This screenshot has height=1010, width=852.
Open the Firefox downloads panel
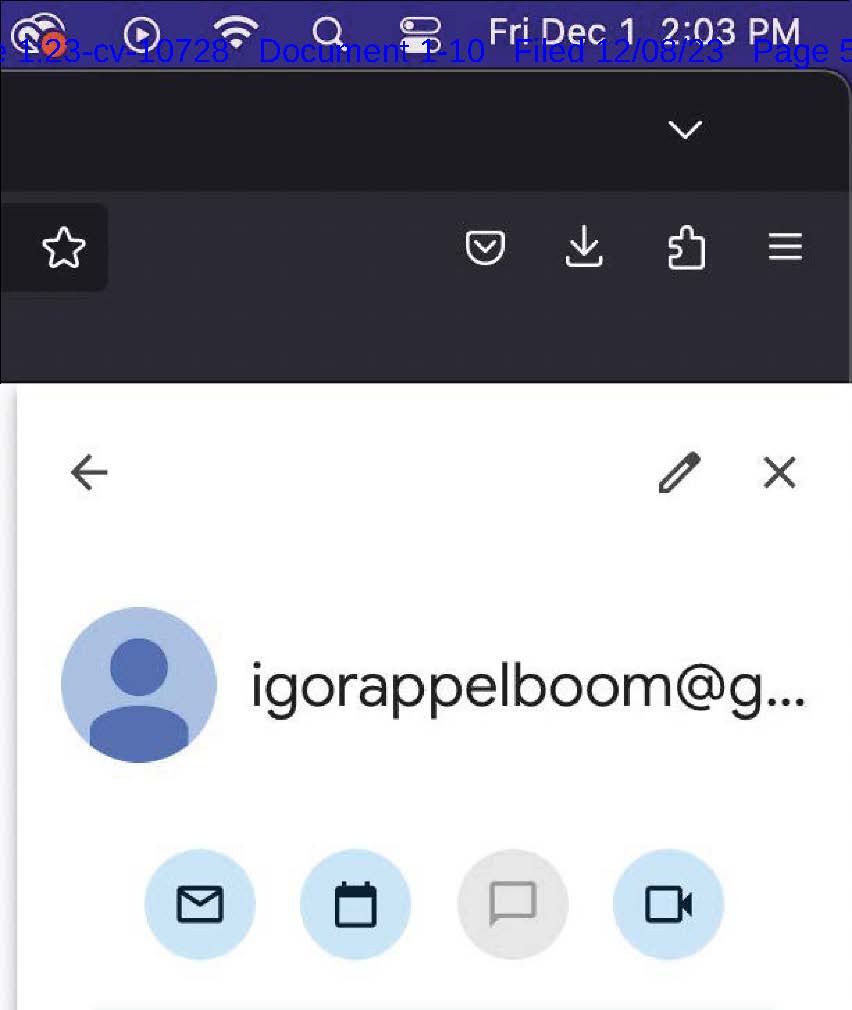583,247
